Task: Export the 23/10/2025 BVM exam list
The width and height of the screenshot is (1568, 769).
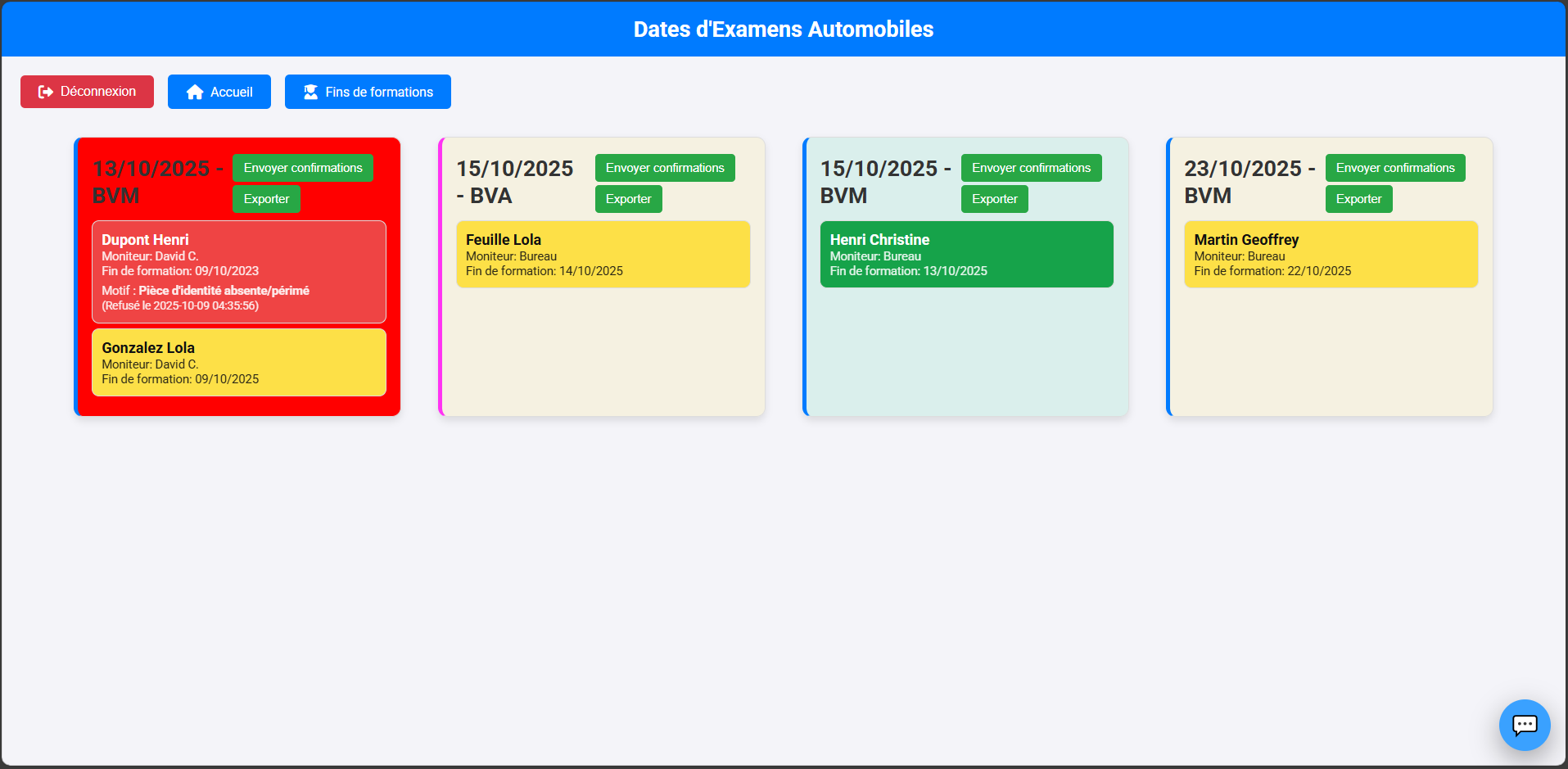Action: (1358, 199)
